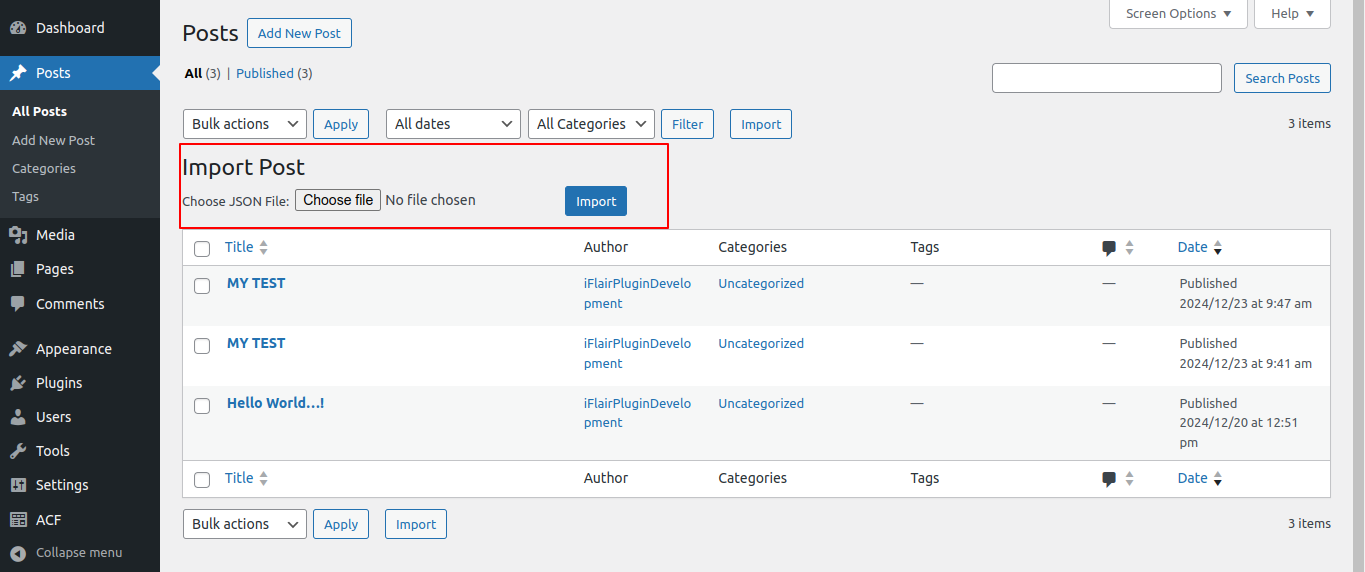The image size is (1365, 572).
Task: Click the bottom Apply button
Action: [341, 524]
